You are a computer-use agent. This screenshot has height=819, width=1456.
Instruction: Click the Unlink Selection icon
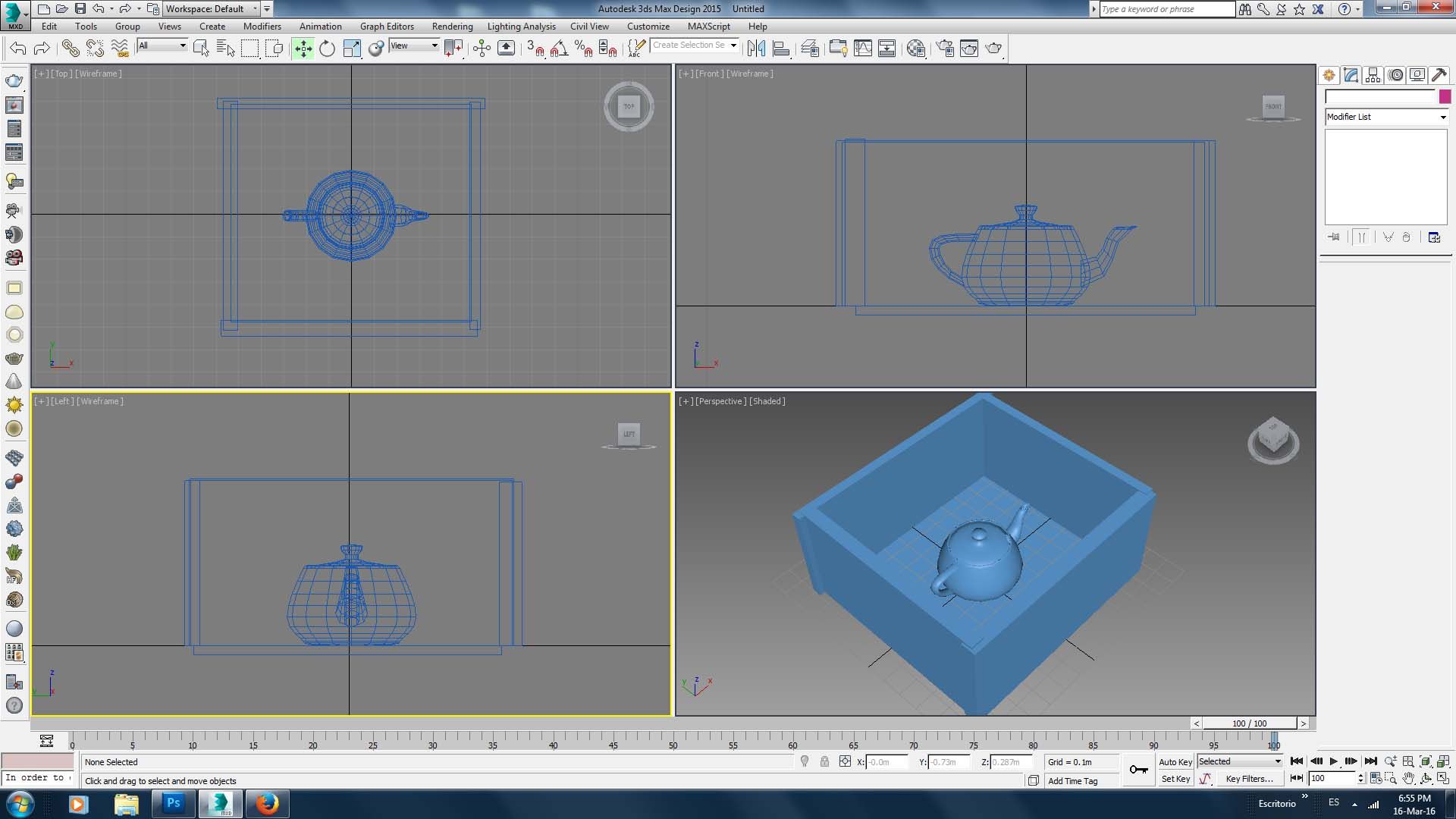coord(95,49)
